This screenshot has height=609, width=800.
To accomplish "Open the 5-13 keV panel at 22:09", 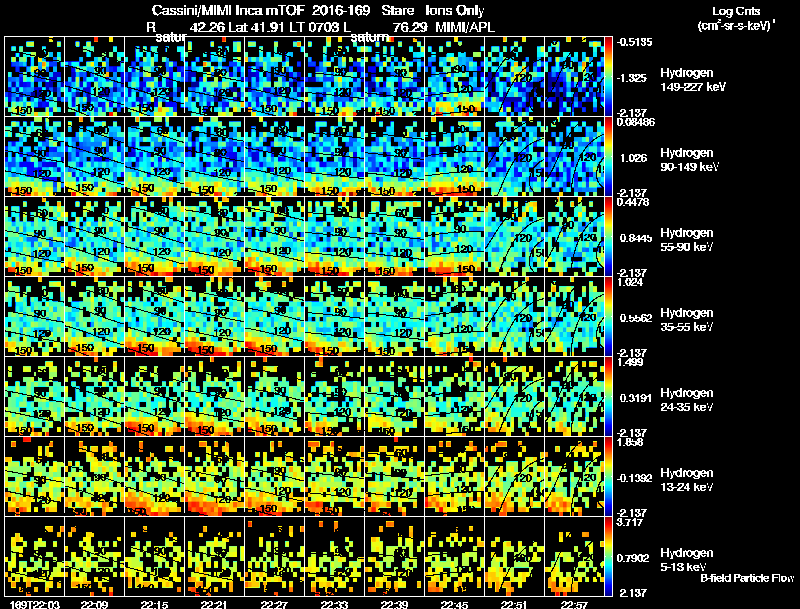I will 94,557.
